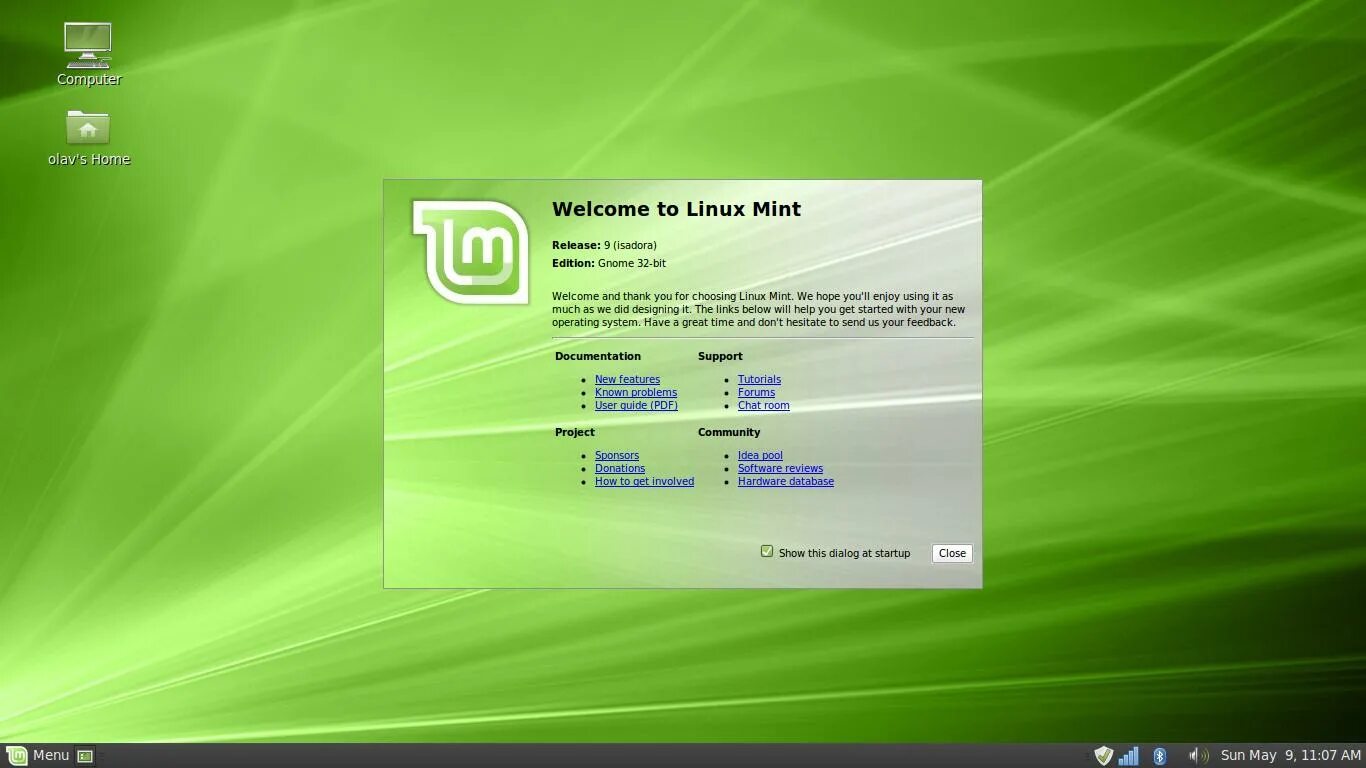Open the Tutorials support link

[x=759, y=379]
